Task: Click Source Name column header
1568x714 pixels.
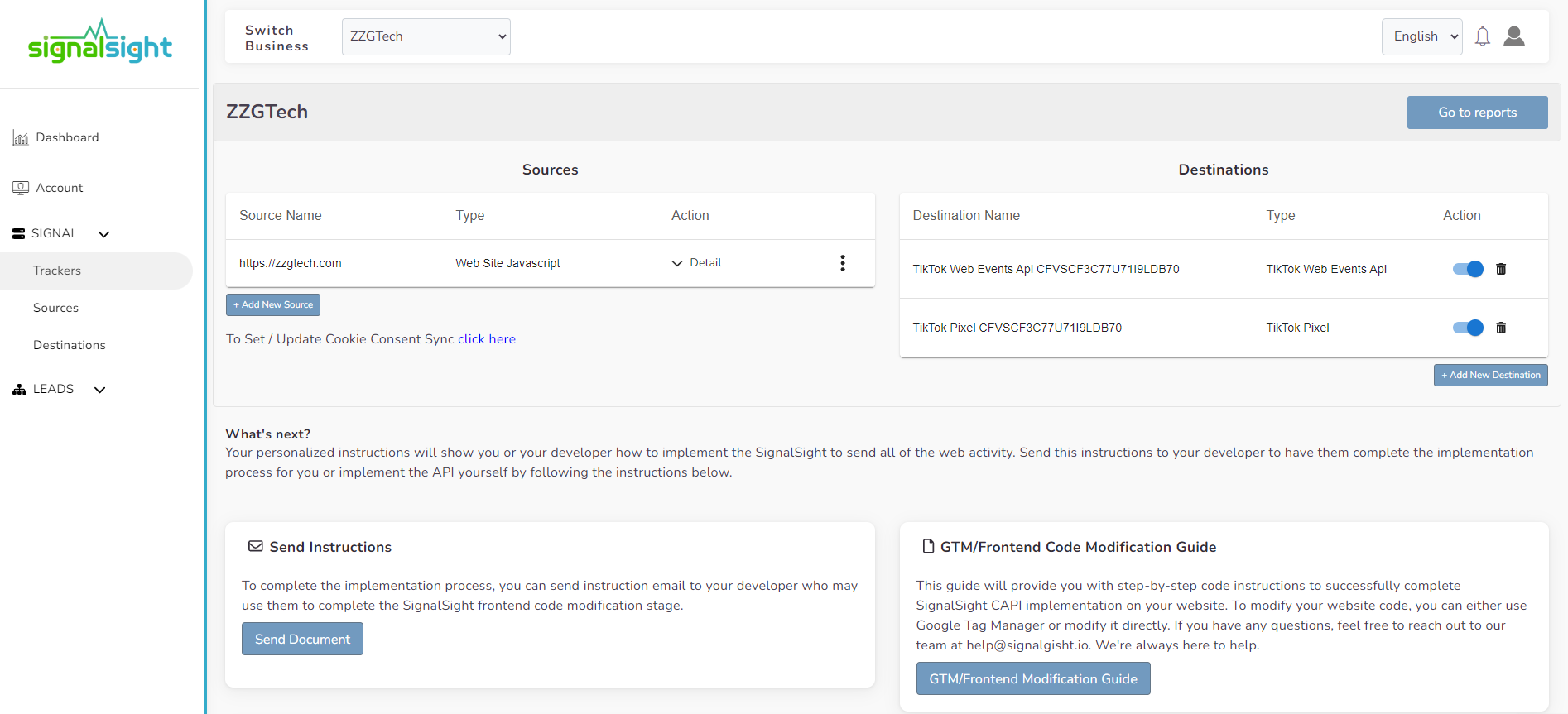Action: [x=281, y=215]
